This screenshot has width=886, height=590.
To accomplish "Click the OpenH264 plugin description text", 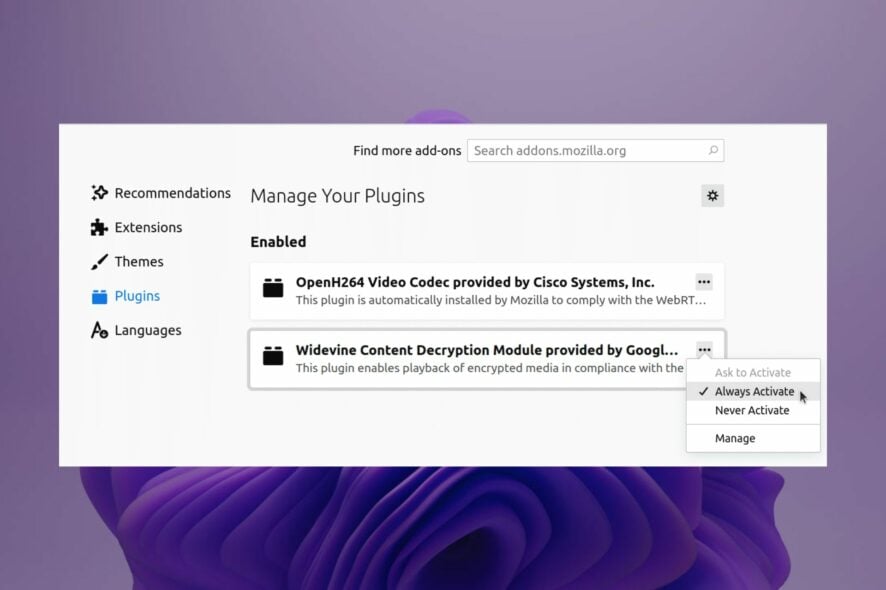I will 501,300.
